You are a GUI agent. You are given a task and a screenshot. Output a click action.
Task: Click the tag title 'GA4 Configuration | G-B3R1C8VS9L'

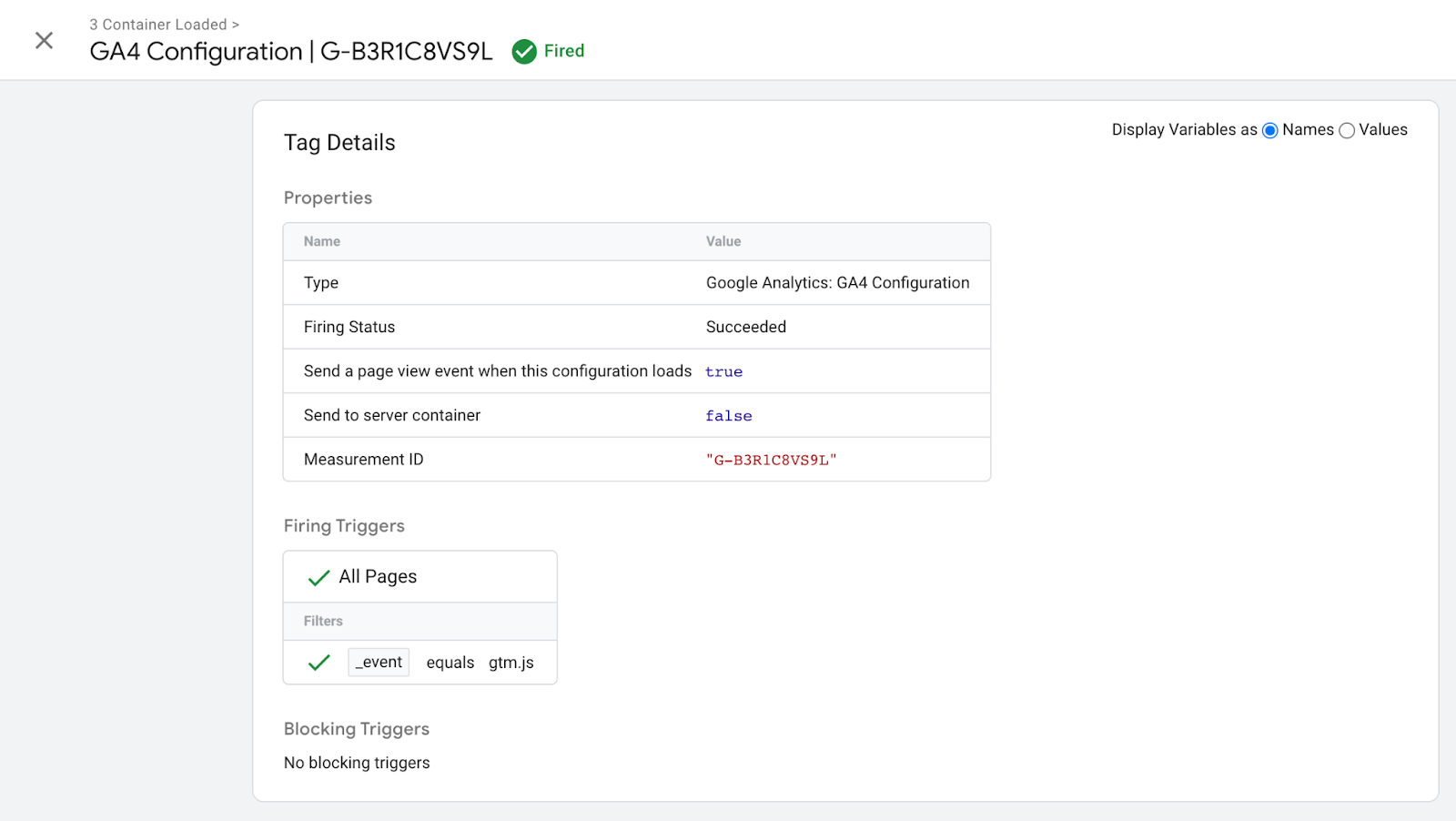click(x=291, y=51)
